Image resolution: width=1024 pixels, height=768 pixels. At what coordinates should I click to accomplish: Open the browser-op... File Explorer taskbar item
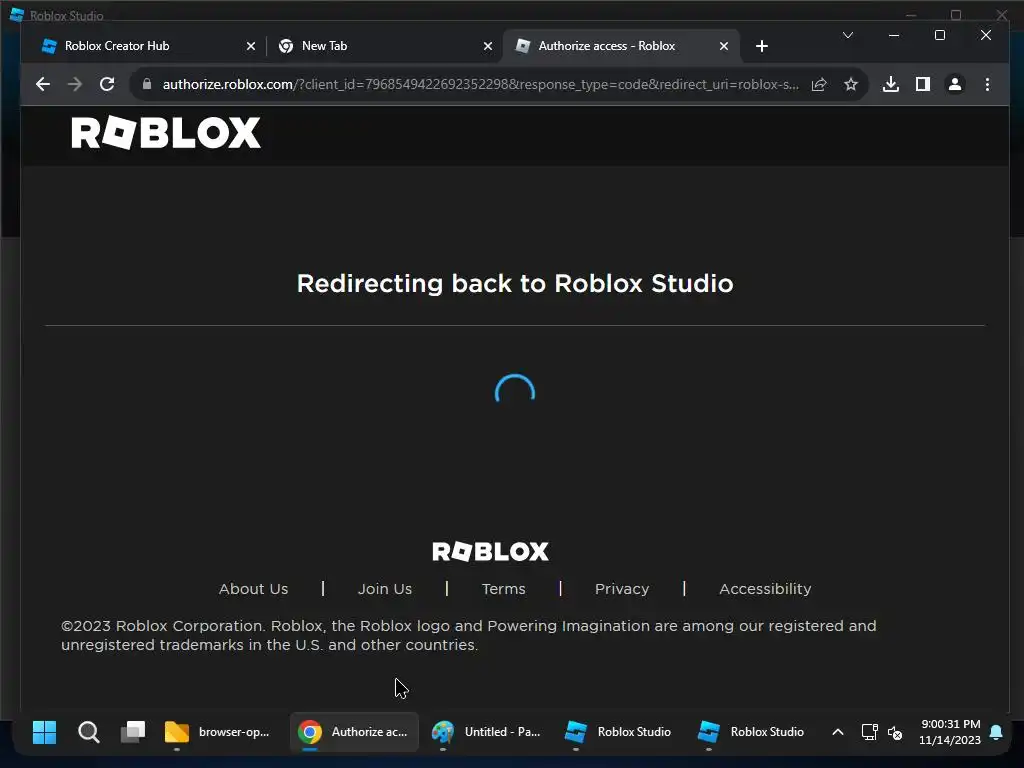(218, 732)
